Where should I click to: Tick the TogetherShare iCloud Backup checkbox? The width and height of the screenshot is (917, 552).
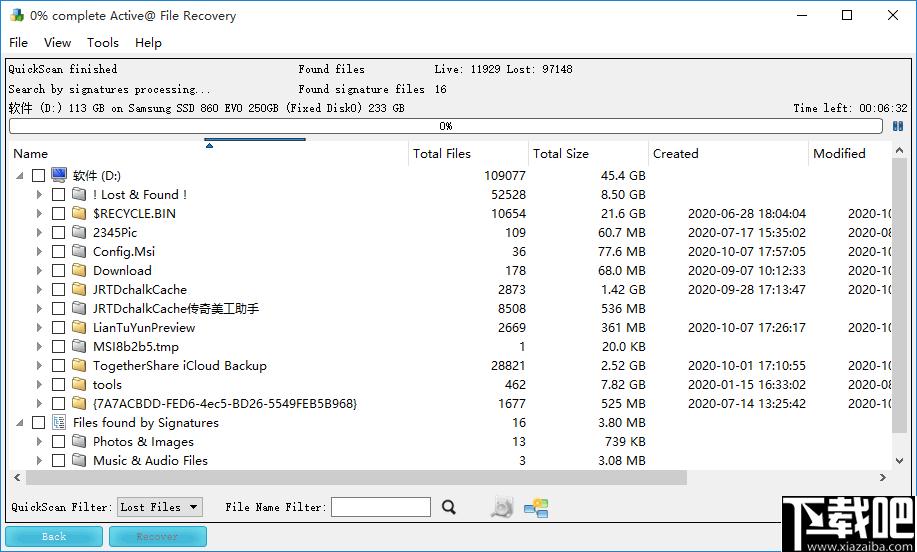coord(58,365)
